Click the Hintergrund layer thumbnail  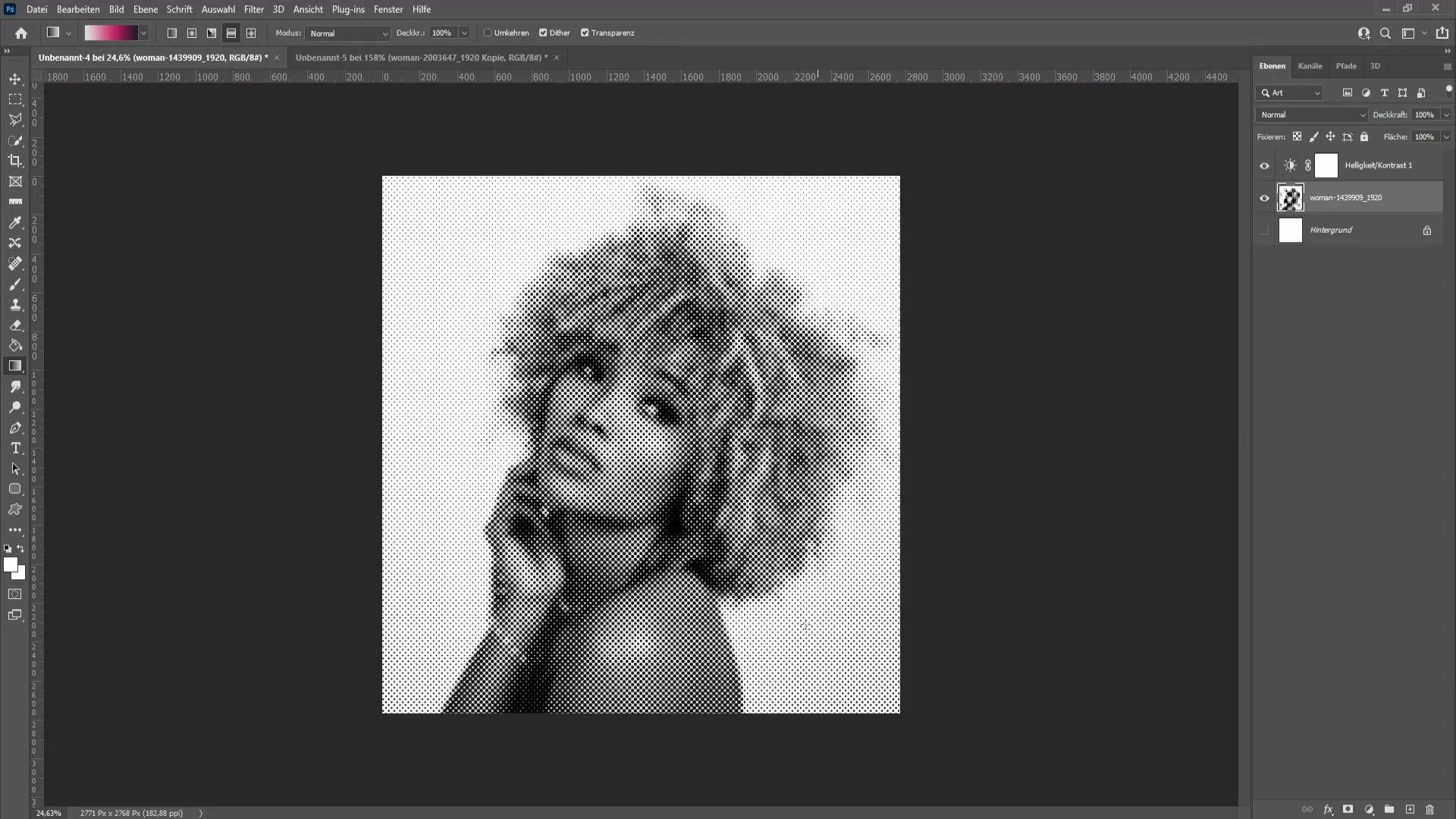pos(1291,229)
